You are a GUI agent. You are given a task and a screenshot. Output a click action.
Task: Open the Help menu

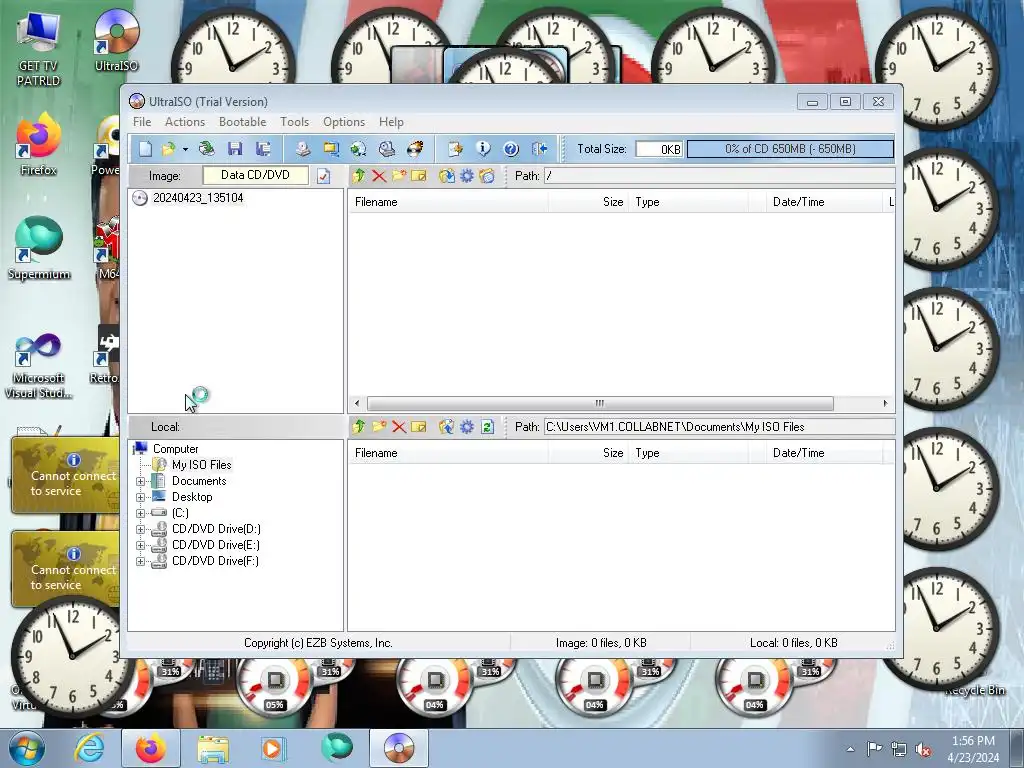pyautogui.click(x=391, y=122)
